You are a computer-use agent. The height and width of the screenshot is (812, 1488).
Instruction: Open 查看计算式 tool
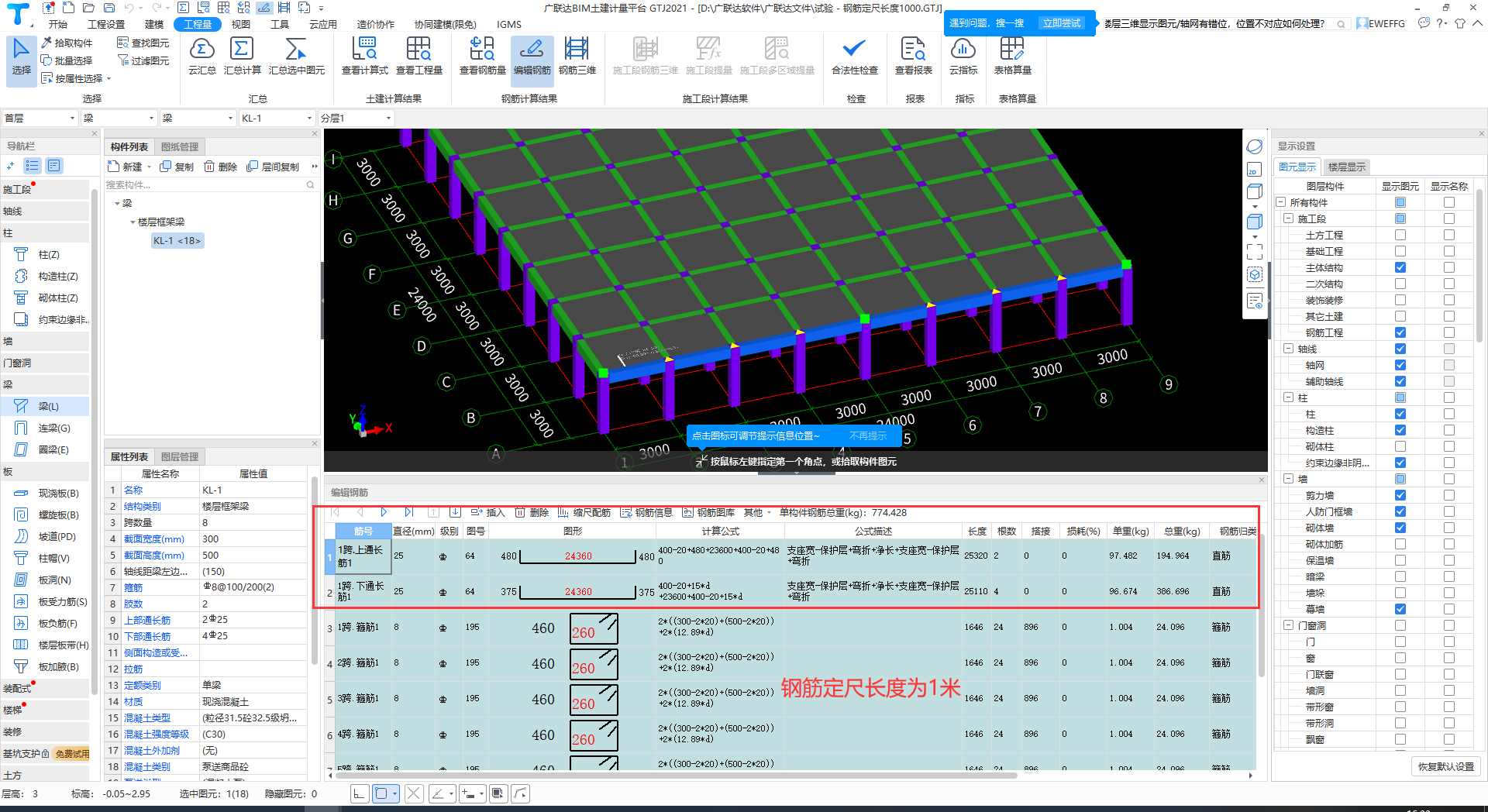(364, 56)
